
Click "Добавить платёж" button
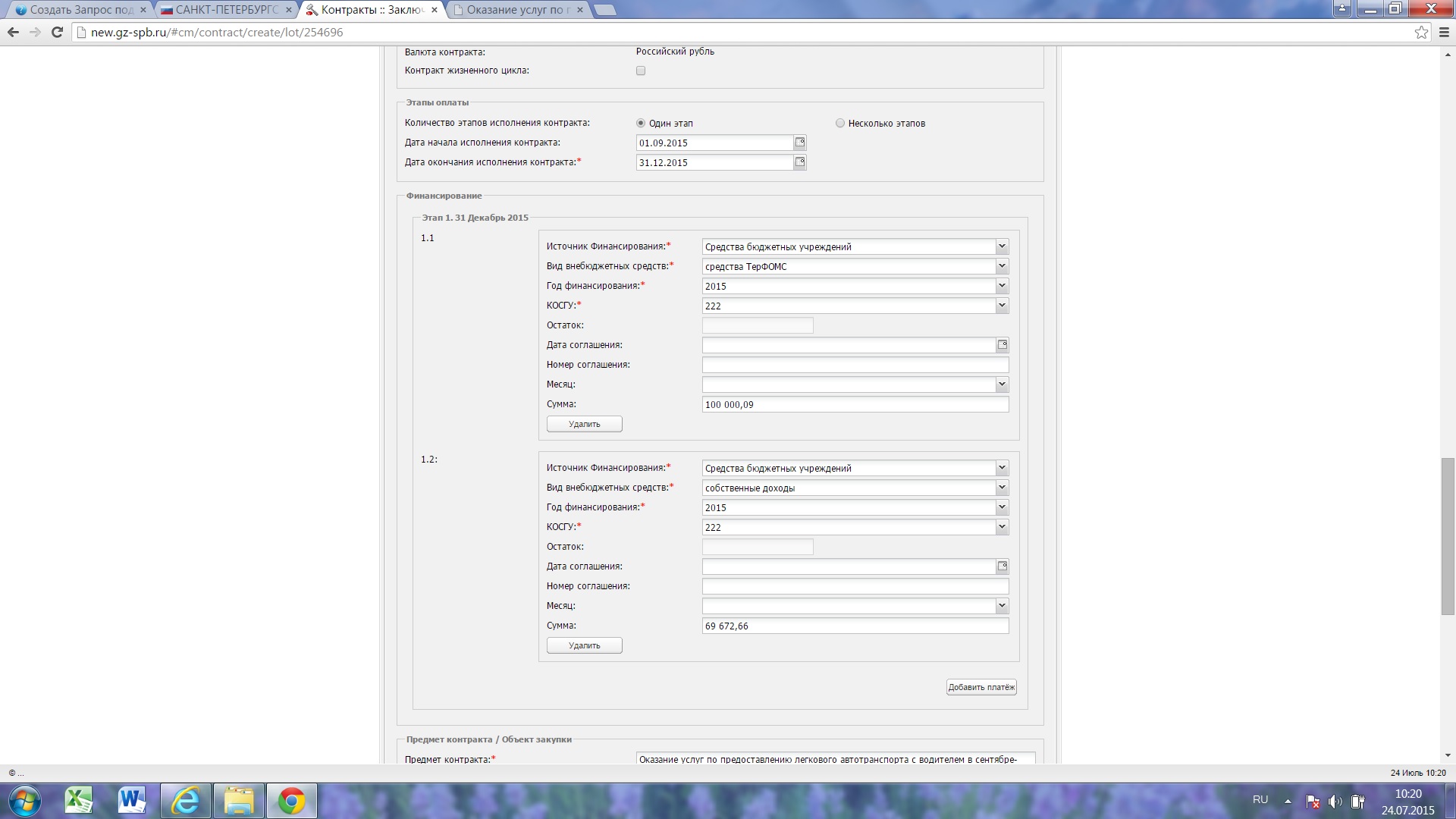[981, 687]
